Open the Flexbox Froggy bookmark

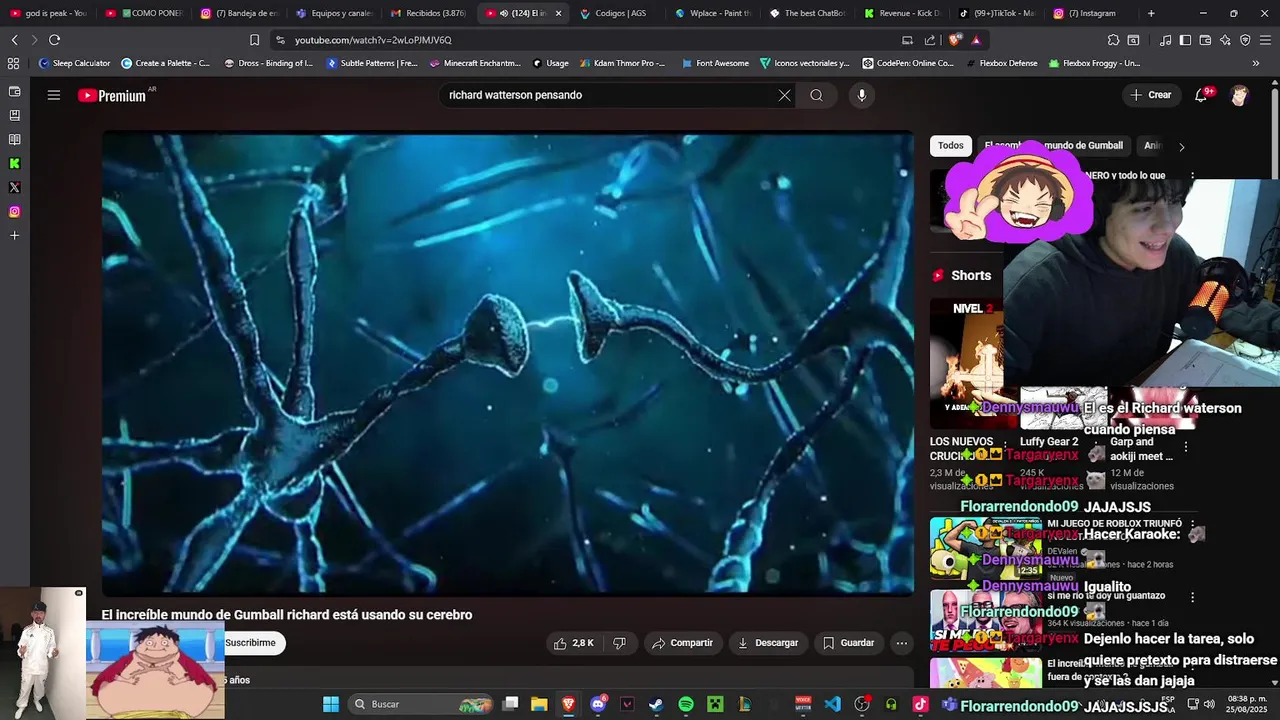[1094, 63]
